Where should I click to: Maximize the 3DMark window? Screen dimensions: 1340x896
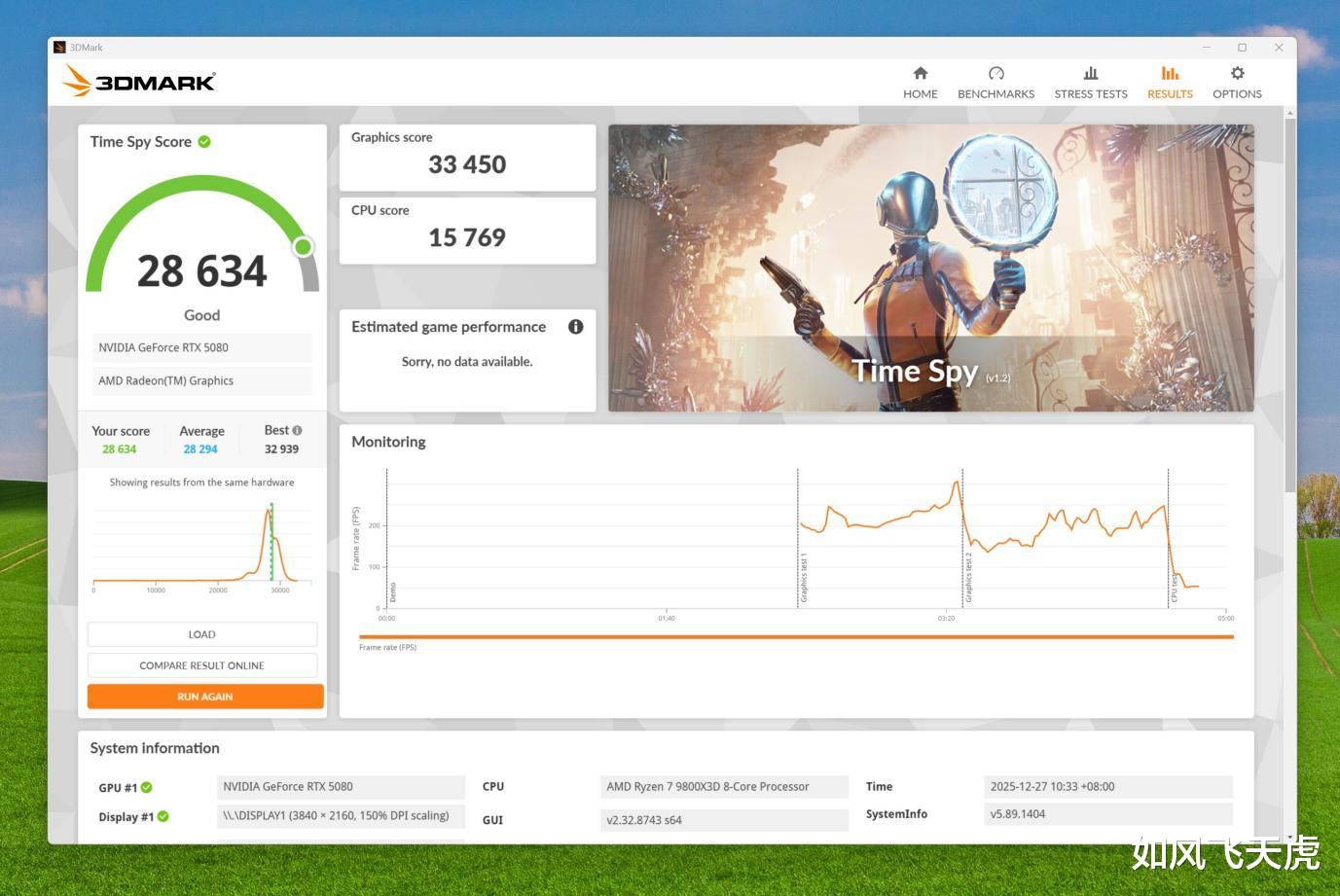[x=1243, y=47]
